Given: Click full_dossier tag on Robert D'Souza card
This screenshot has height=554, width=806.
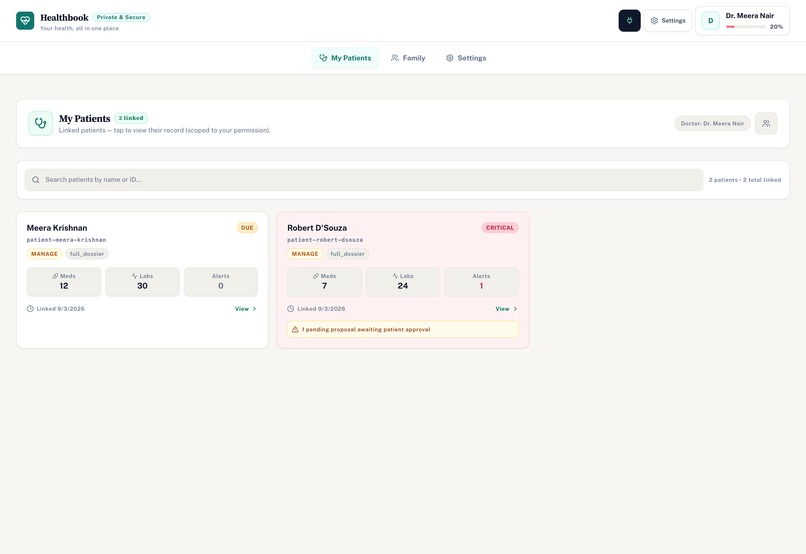Looking at the screenshot, I should 347,254.
